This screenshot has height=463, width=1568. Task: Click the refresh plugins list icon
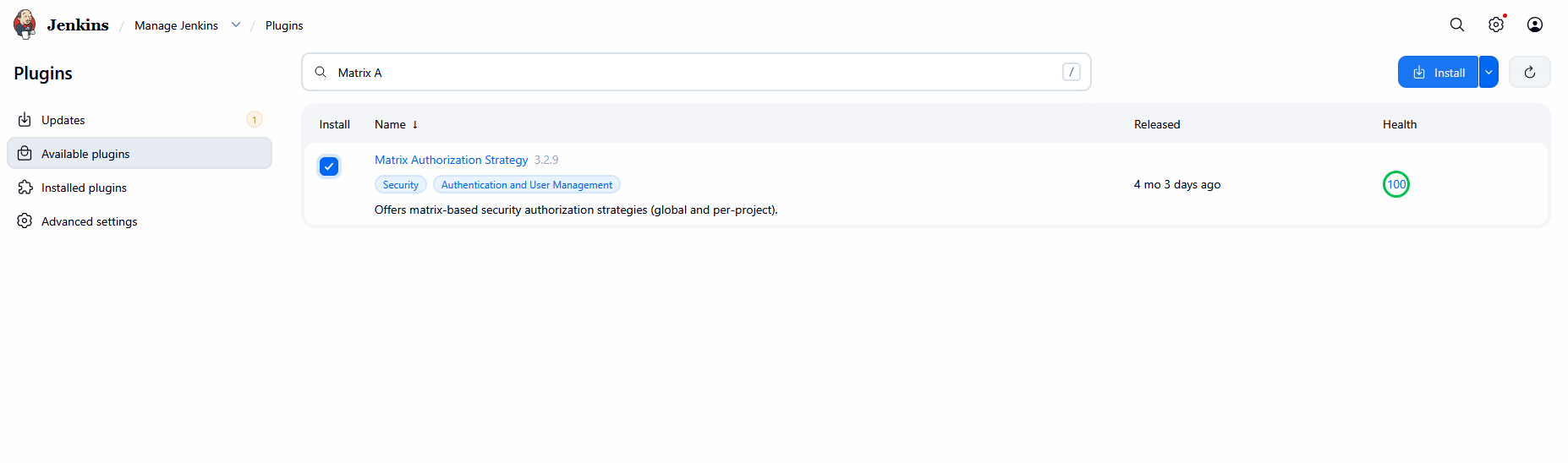pyautogui.click(x=1529, y=73)
